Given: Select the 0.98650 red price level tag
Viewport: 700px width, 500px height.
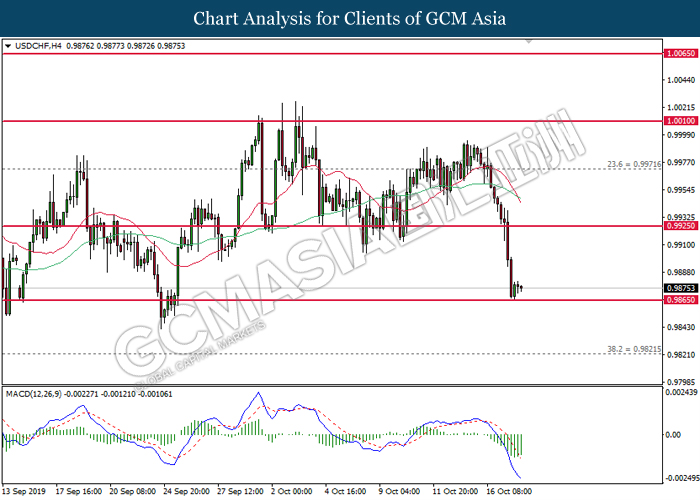Looking at the screenshot, I should [x=681, y=300].
